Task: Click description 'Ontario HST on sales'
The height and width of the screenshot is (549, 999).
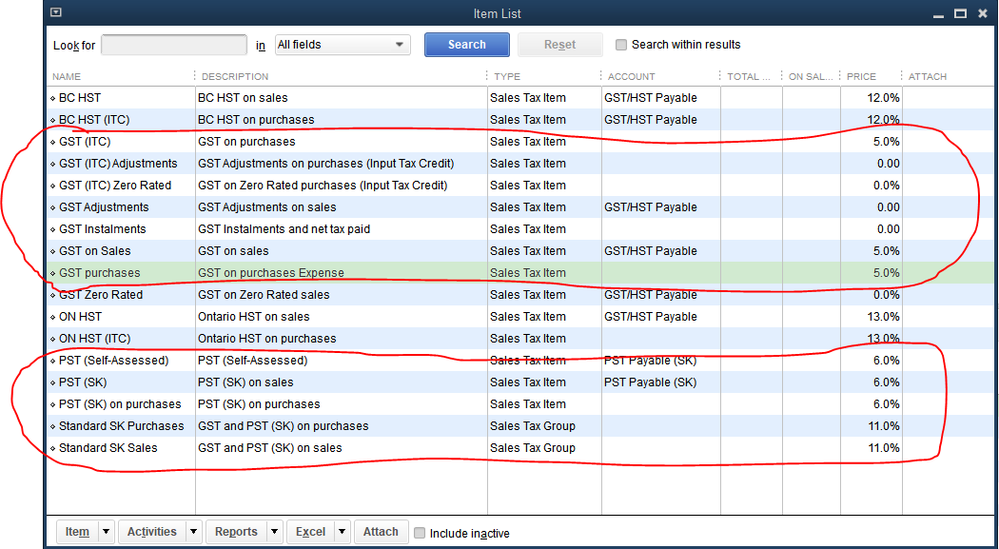Action: [254, 317]
